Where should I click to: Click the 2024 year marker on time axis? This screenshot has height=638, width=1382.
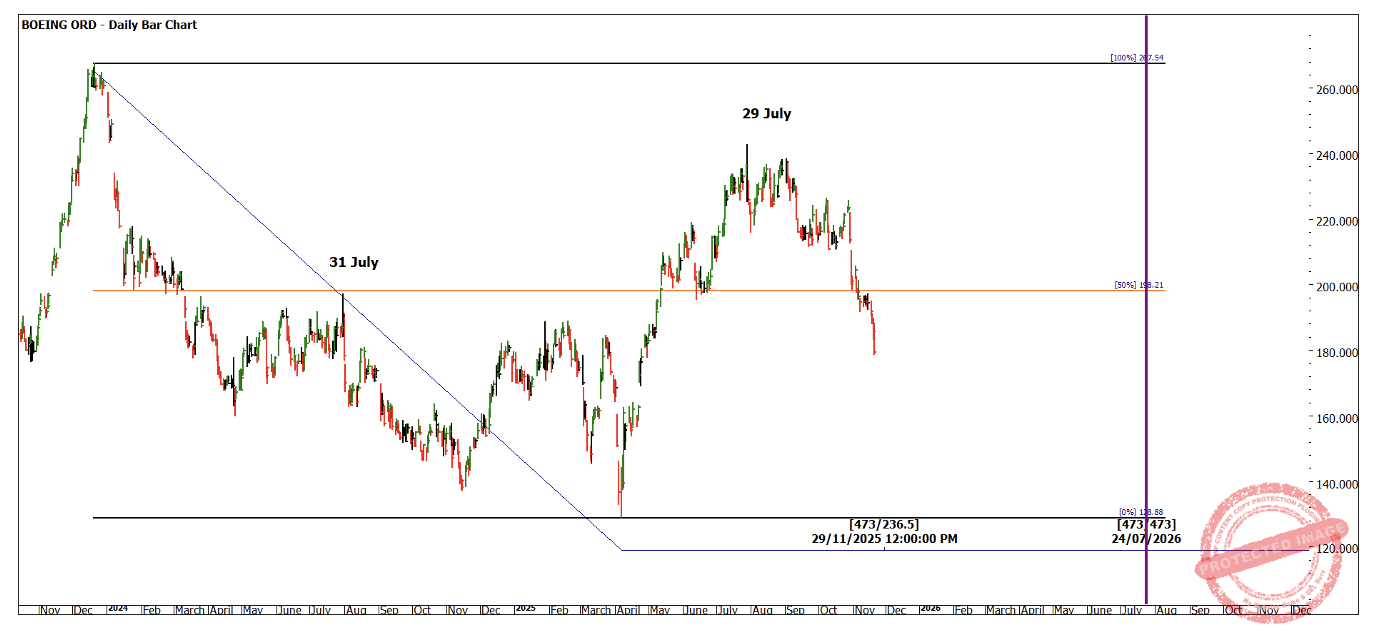pyautogui.click(x=117, y=608)
